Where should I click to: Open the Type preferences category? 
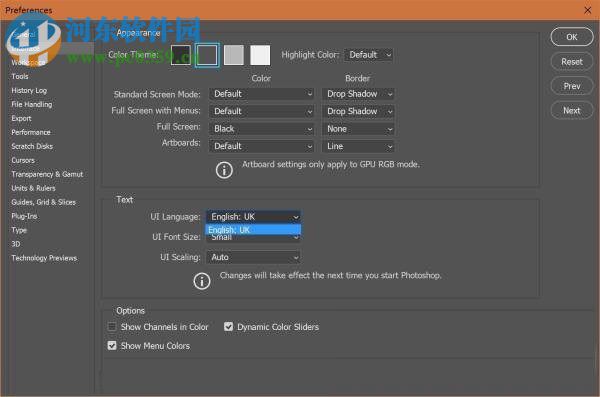click(19, 230)
